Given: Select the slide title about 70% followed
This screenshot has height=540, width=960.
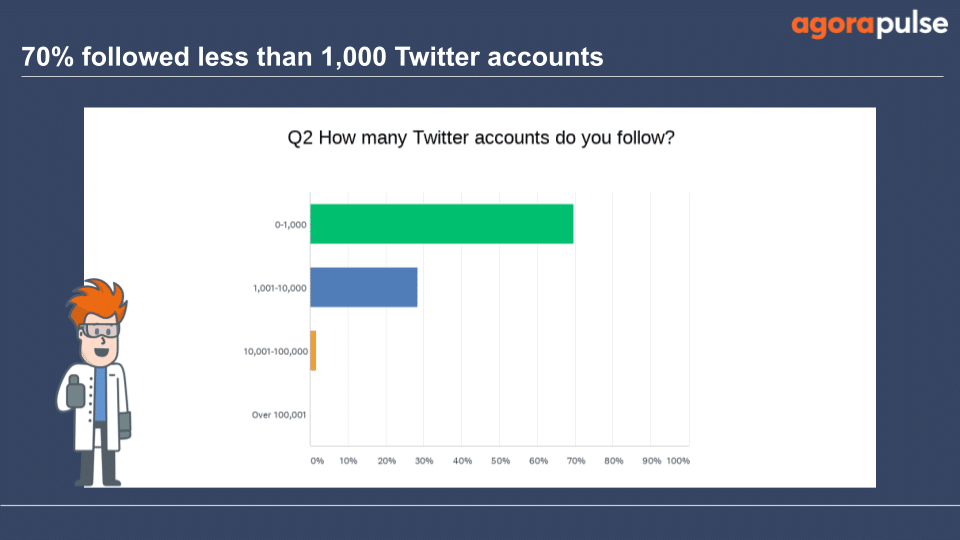Looking at the screenshot, I should pyautogui.click(x=312, y=57).
